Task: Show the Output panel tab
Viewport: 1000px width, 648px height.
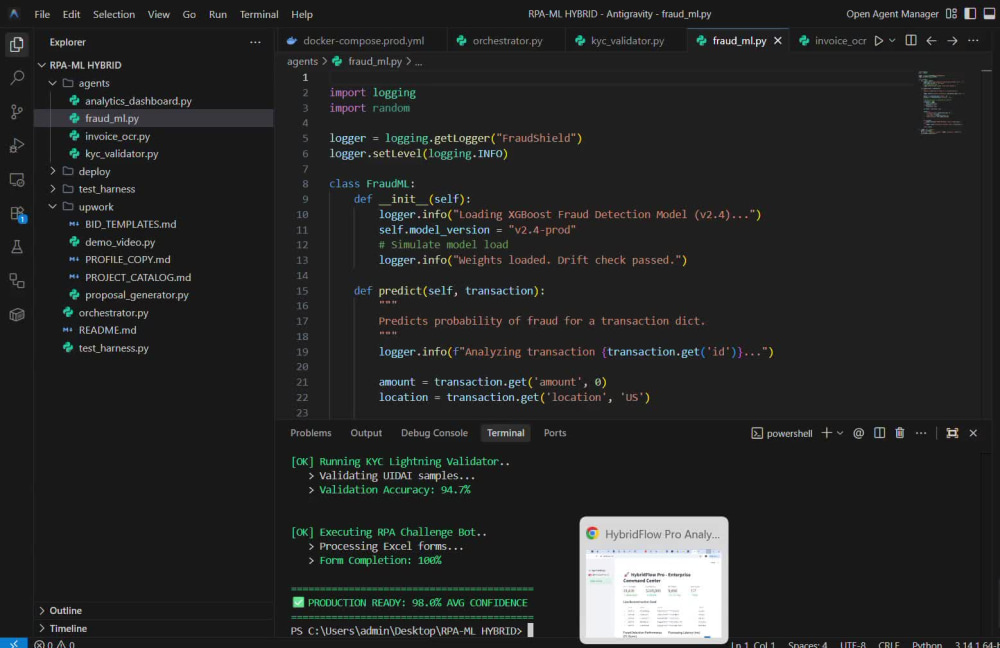Action: coord(366,432)
